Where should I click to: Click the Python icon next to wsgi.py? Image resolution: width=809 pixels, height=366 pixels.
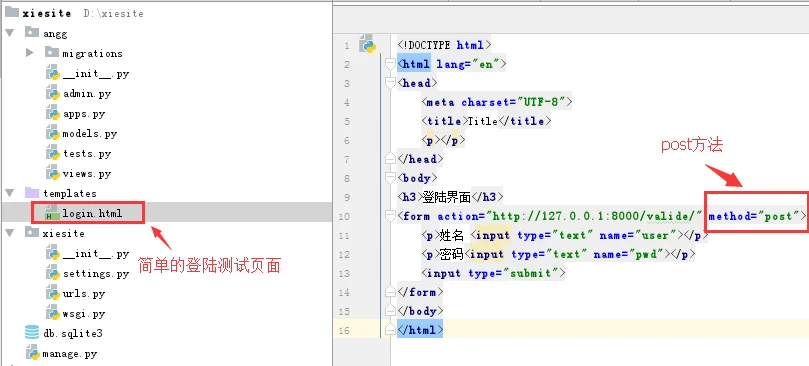(x=53, y=313)
